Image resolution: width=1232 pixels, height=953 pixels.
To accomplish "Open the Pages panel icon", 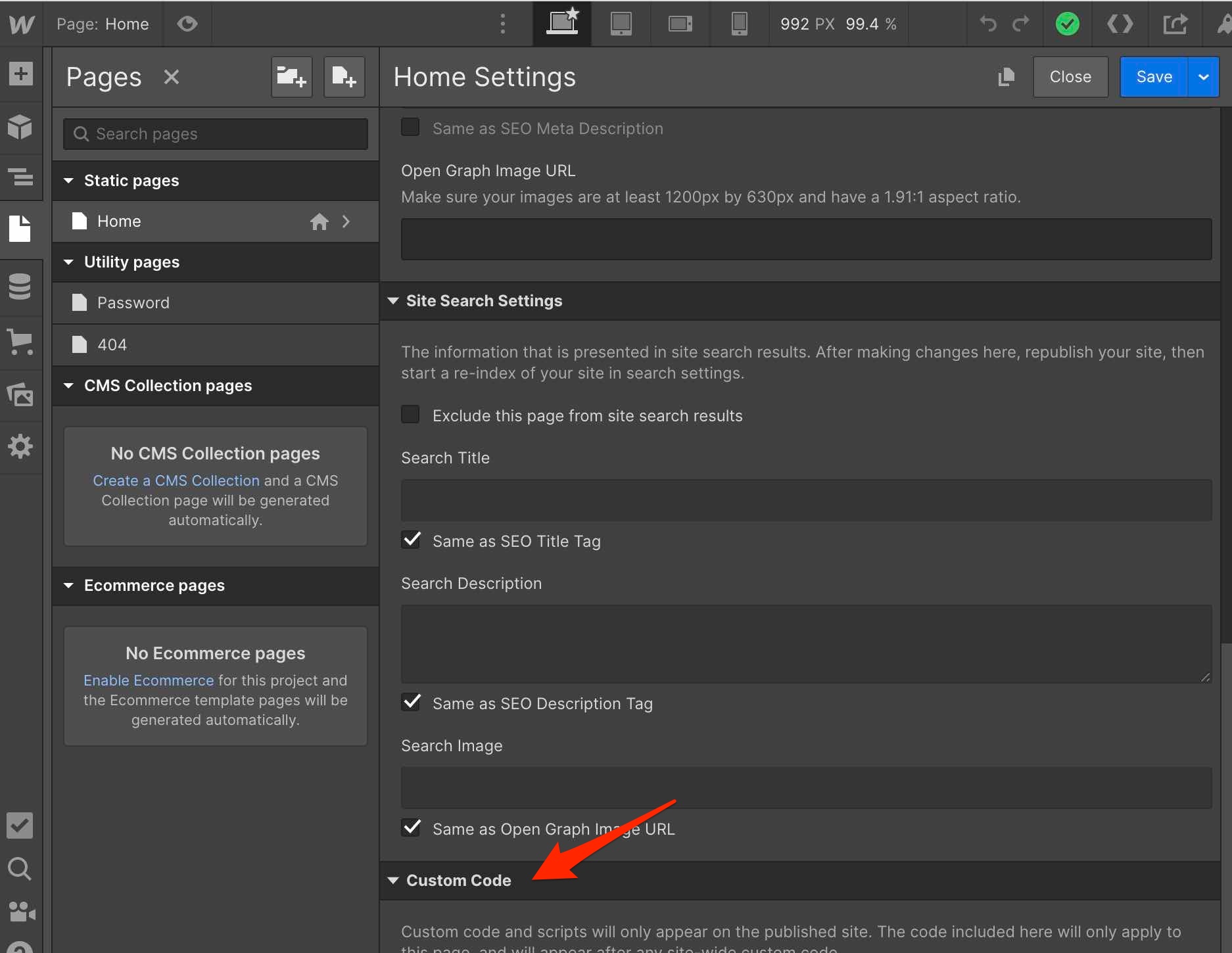I will [x=21, y=229].
